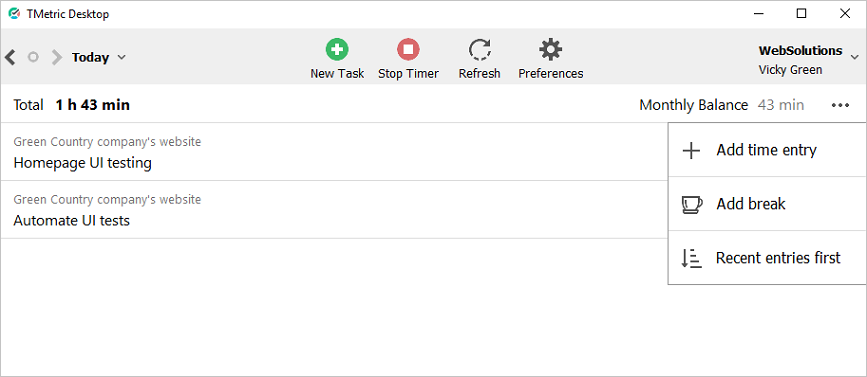Expand the Today date dropdown
867x377 pixels.
(99, 57)
